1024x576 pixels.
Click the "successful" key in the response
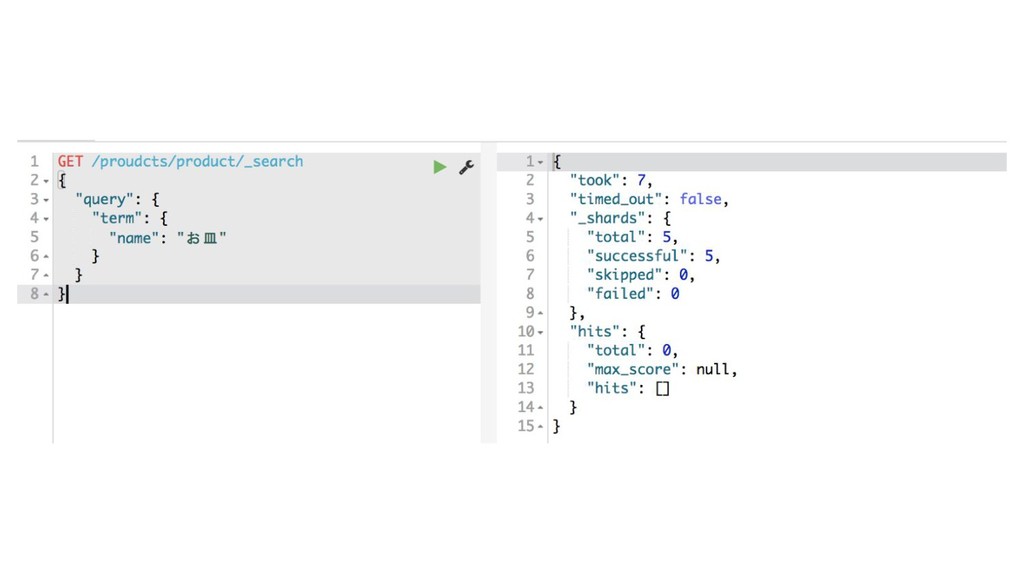[637, 256]
